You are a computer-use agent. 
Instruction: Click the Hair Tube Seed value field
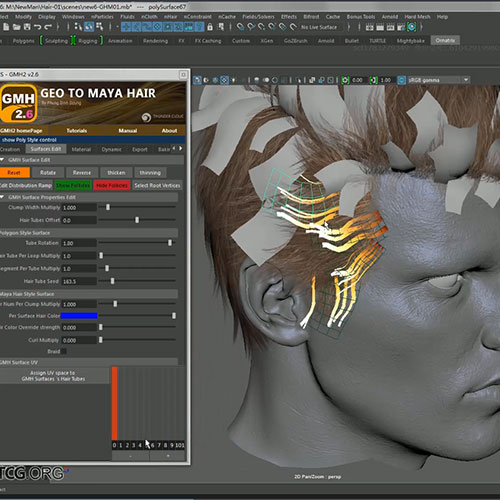tap(79, 281)
